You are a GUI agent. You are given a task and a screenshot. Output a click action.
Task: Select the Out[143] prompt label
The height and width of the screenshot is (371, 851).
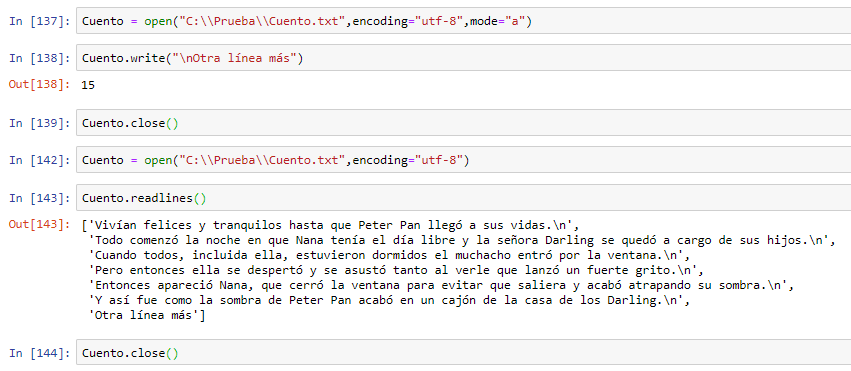[40, 224]
